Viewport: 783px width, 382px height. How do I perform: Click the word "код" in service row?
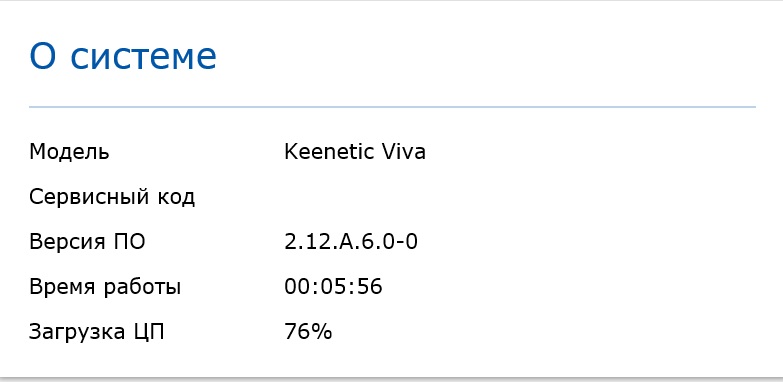pyautogui.click(x=176, y=198)
